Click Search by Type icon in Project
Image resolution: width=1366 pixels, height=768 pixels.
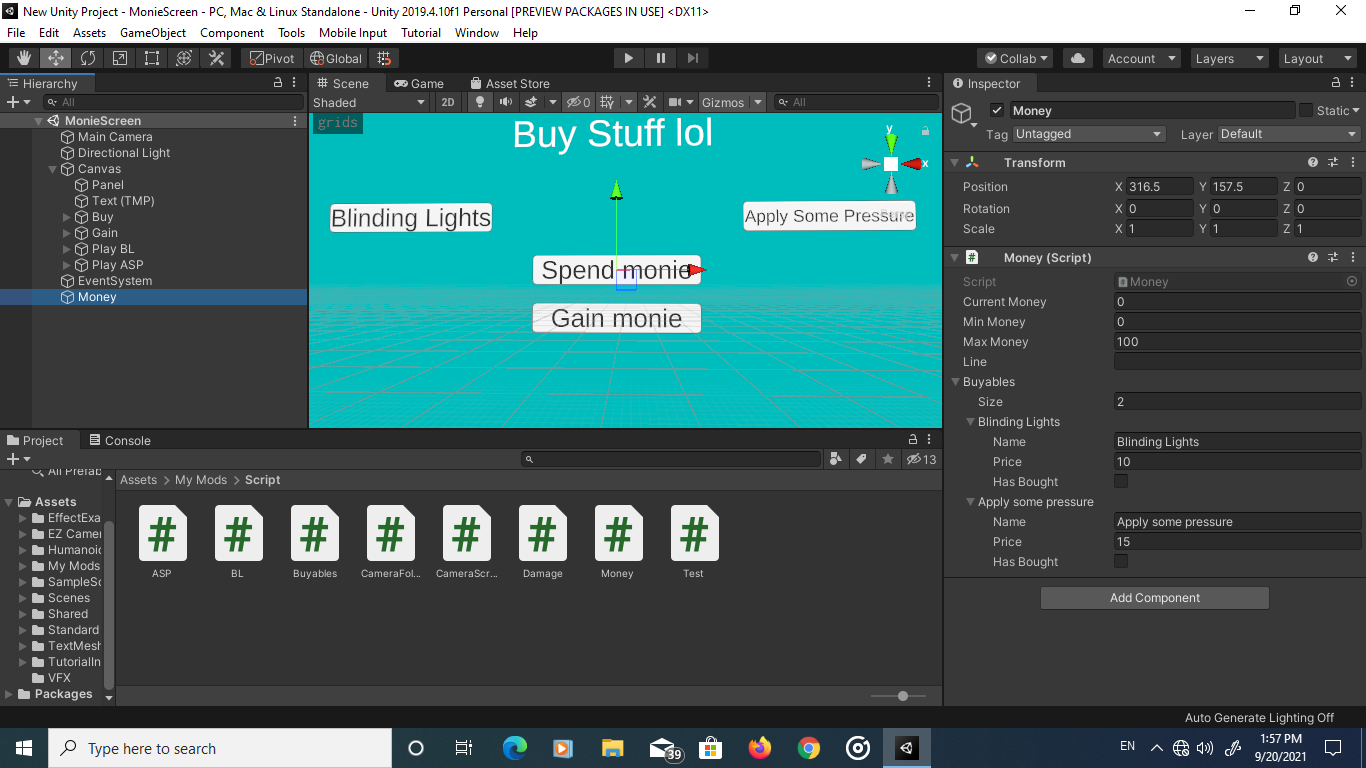[836, 459]
